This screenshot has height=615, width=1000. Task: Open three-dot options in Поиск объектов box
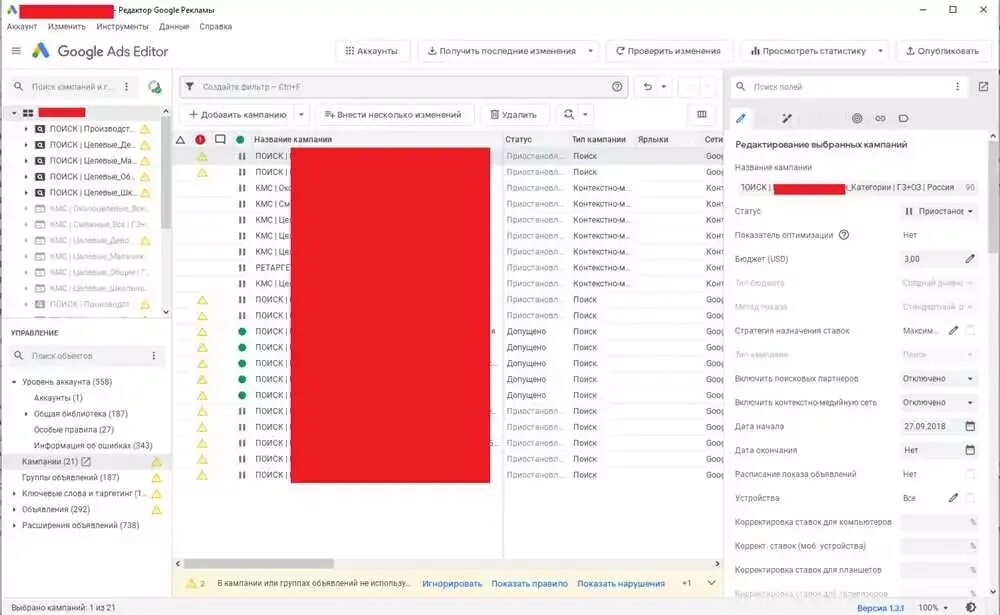click(x=154, y=355)
